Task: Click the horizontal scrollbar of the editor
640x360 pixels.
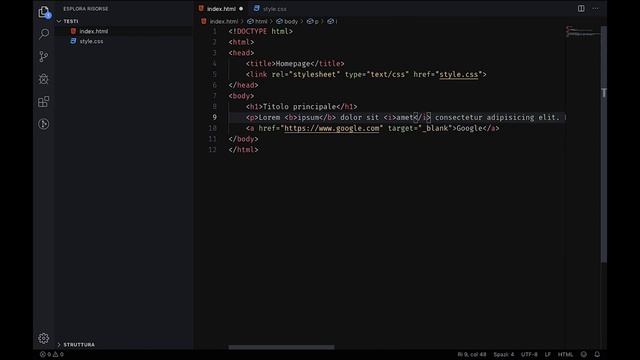Action: coord(281,347)
